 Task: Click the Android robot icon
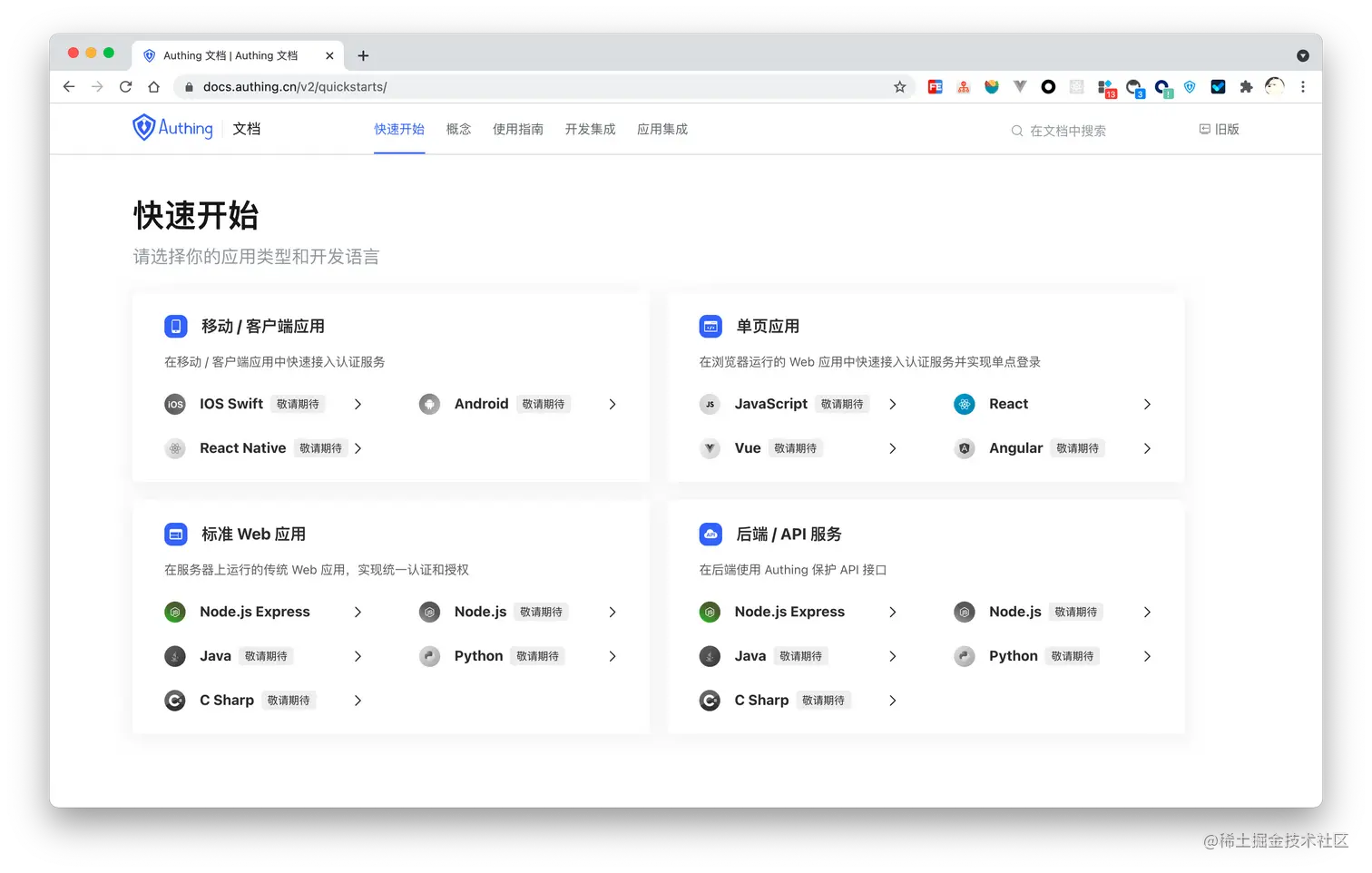(430, 405)
